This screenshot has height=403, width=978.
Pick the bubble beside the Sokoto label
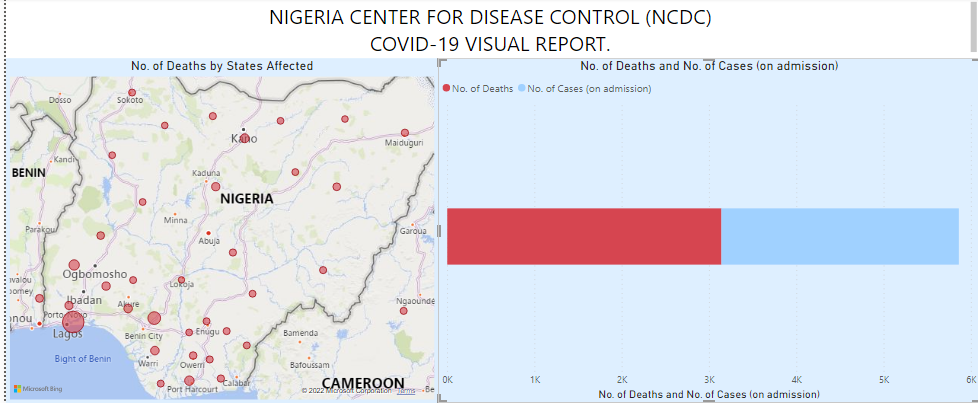(x=131, y=92)
